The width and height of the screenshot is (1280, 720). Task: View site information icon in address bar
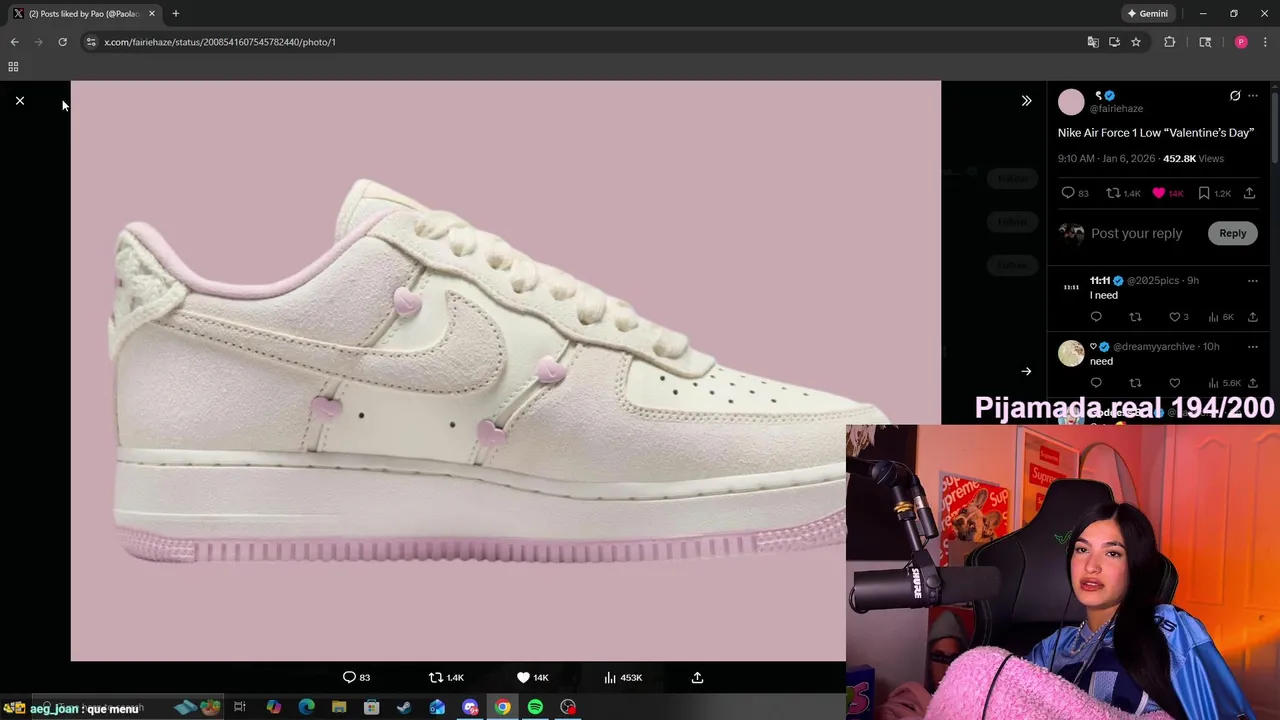tap(91, 42)
